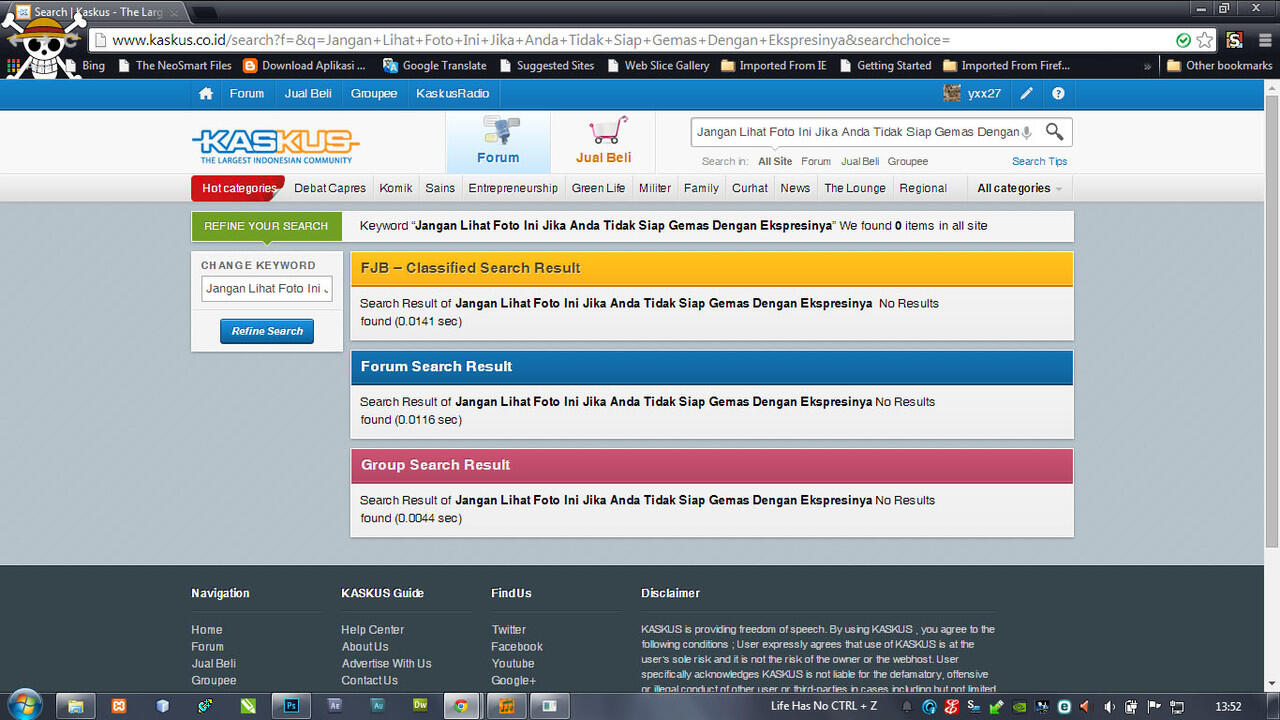Open Imported From IE bookmark folder
This screenshot has width=1280, height=720.
point(773,66)
